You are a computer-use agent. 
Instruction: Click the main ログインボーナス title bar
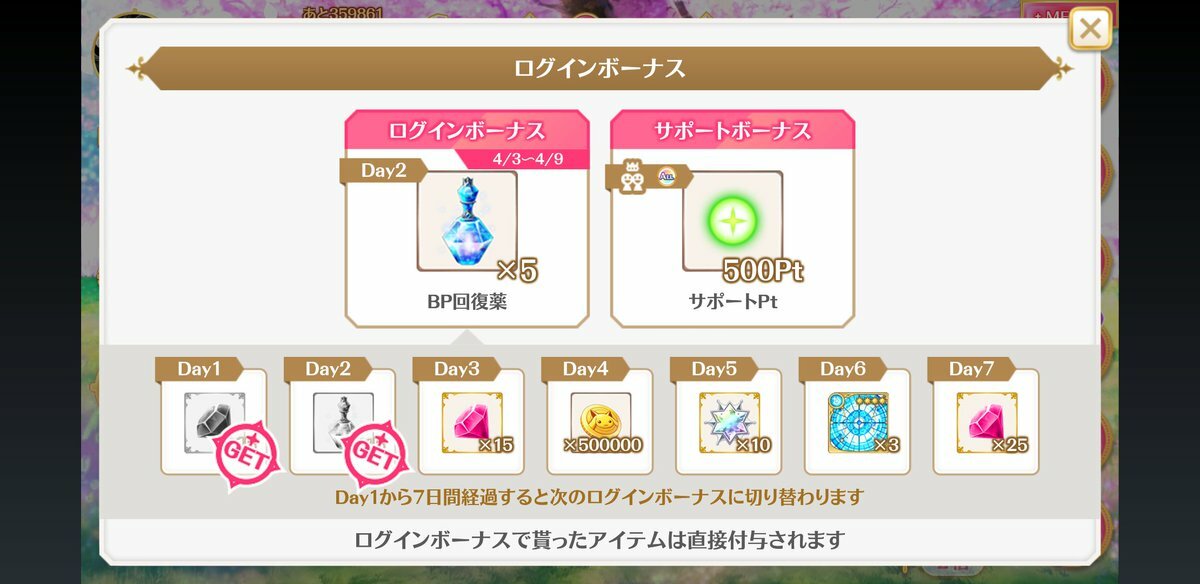point(600,68)
